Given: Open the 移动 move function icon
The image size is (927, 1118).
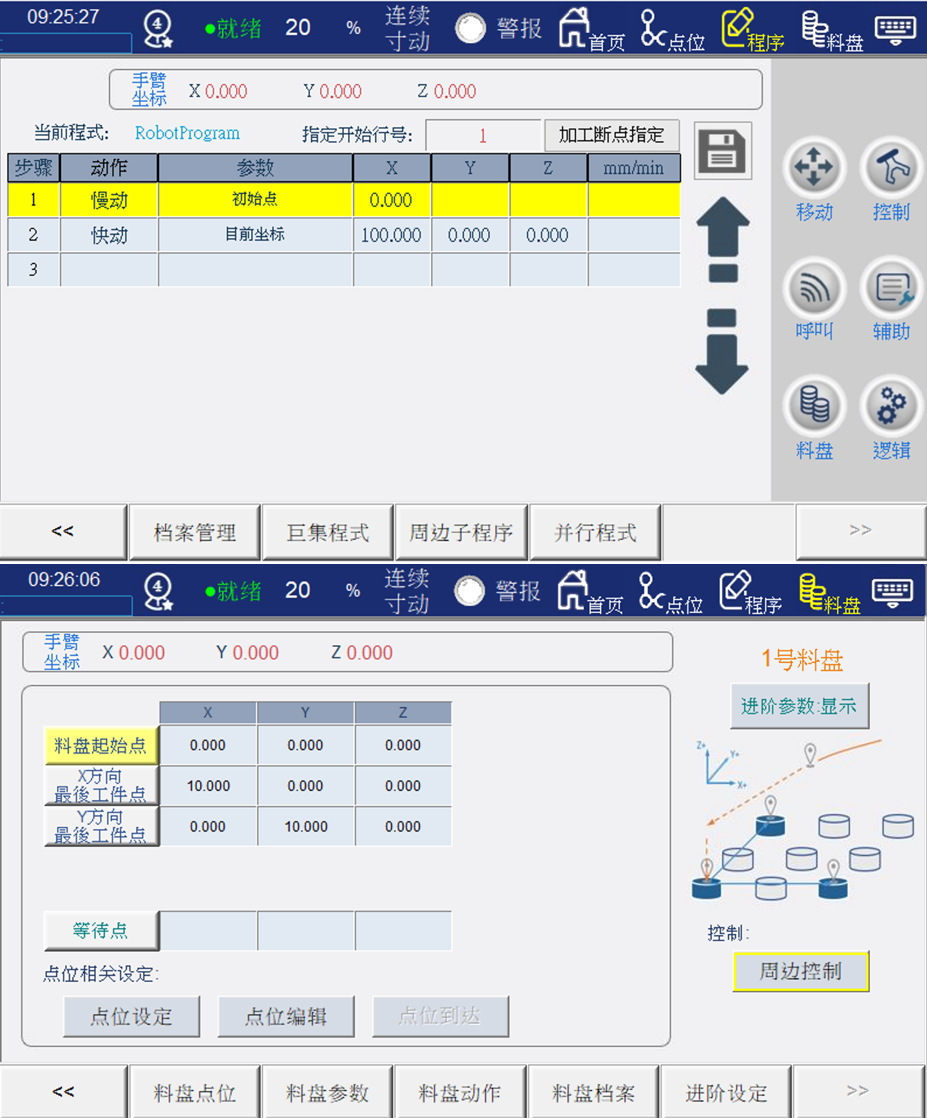Looking at the screenshot, I should [x=813, y=169].
